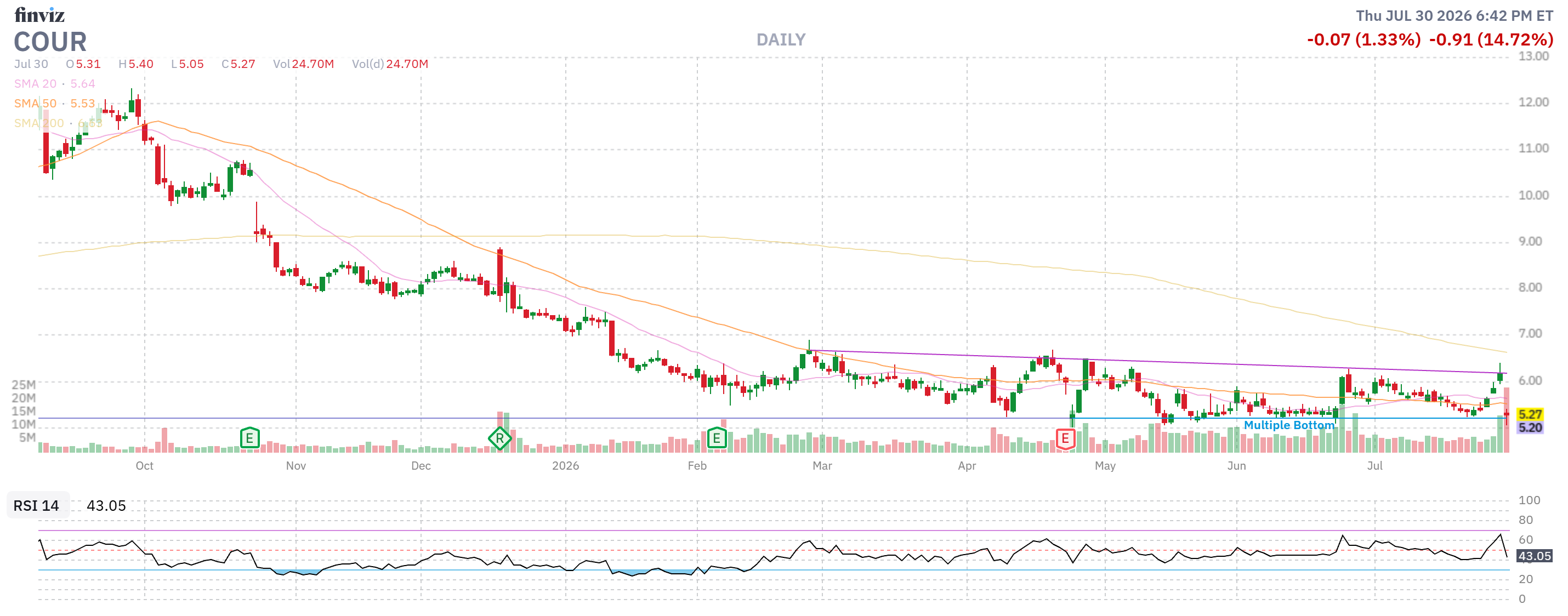Click the Multiple Bottom pattern label
The width and height of the screenshot is (1568, 616).
click(1288, 425)
